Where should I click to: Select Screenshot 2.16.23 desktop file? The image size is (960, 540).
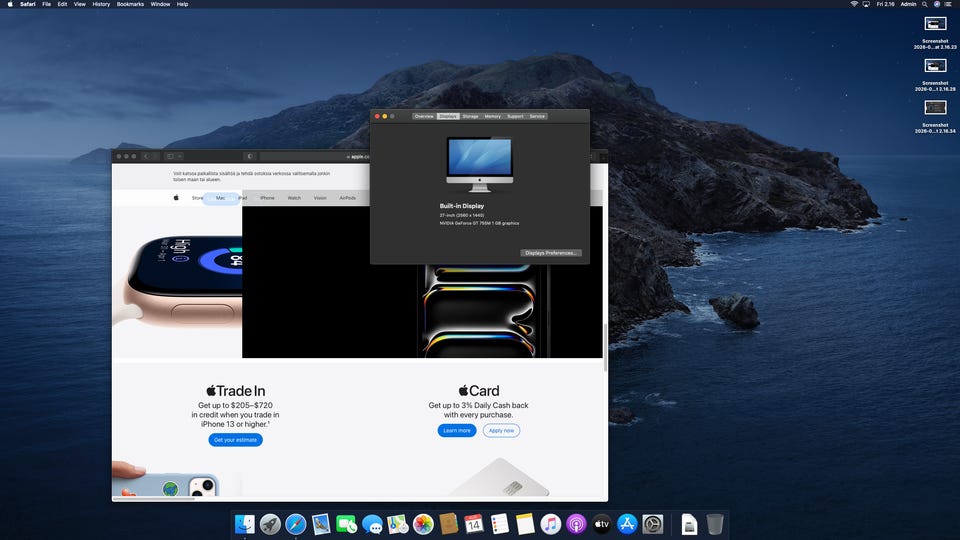(935, 32)
